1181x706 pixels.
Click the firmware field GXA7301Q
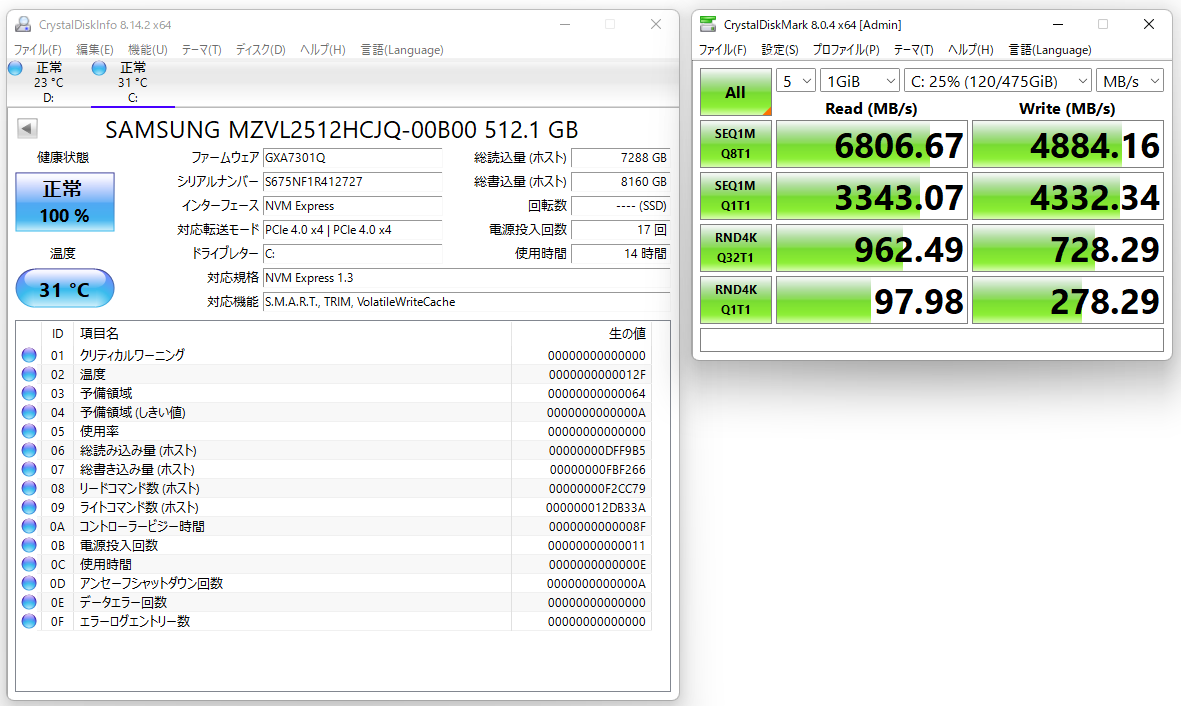tap(352, 157)
